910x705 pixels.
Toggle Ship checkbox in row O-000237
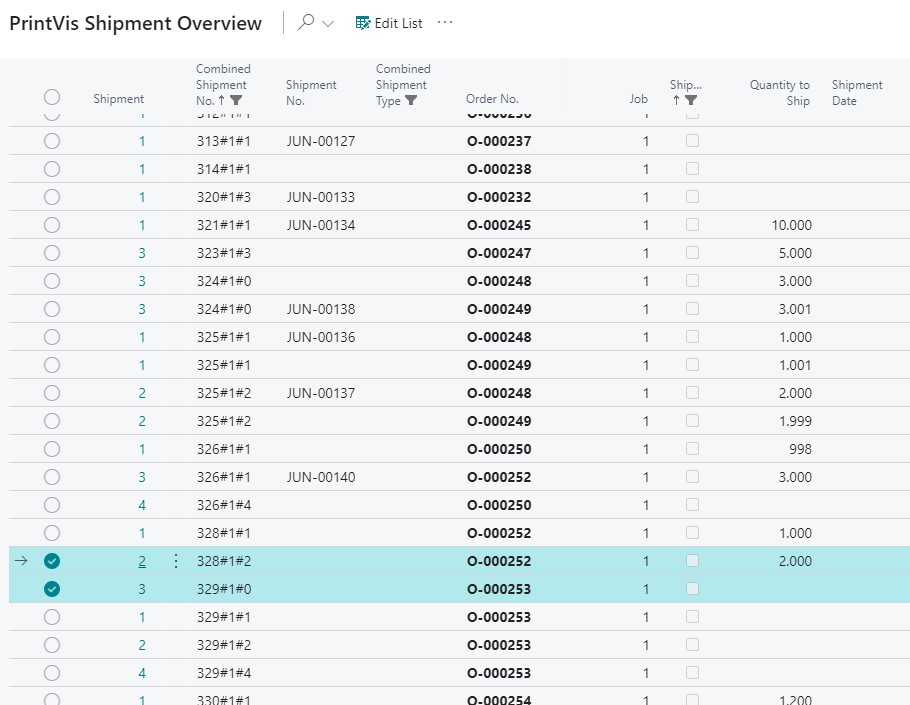coord(692,140)
